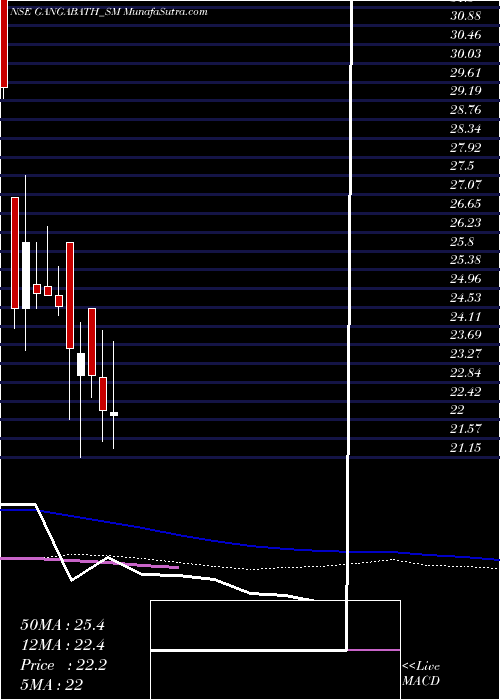Select the 30.88 price axis label

(466, 16)
